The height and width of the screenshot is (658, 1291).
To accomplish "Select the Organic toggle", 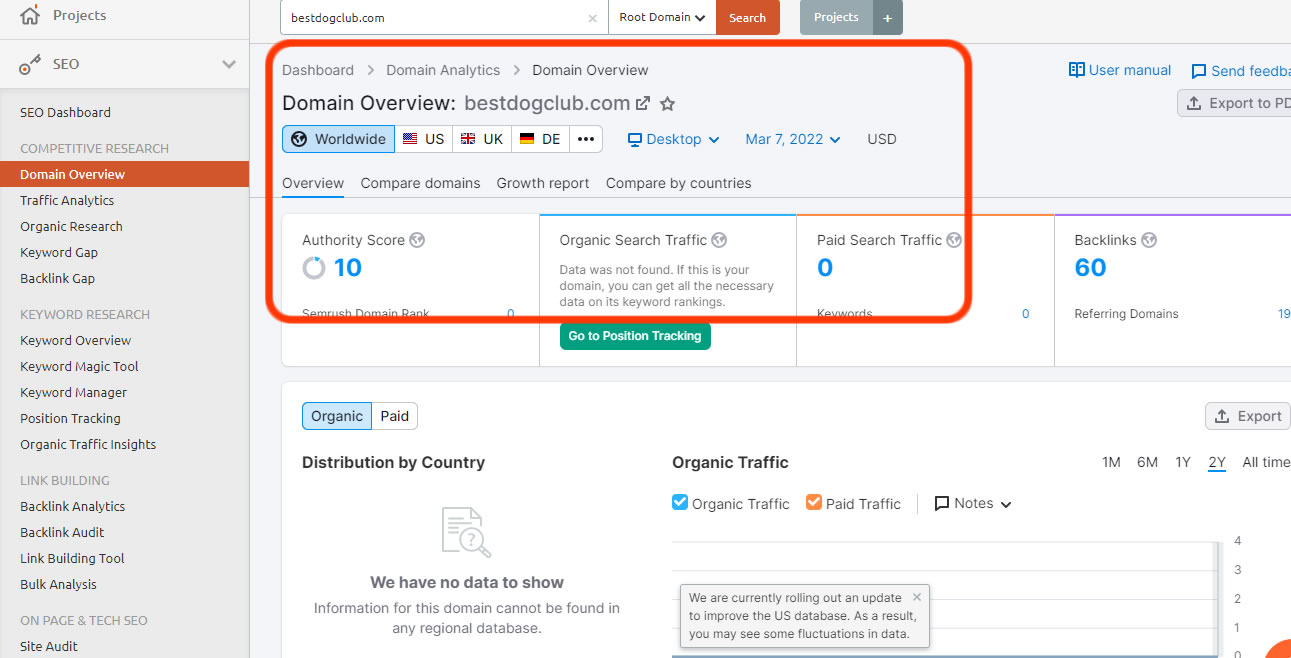I will pos(337,416).
